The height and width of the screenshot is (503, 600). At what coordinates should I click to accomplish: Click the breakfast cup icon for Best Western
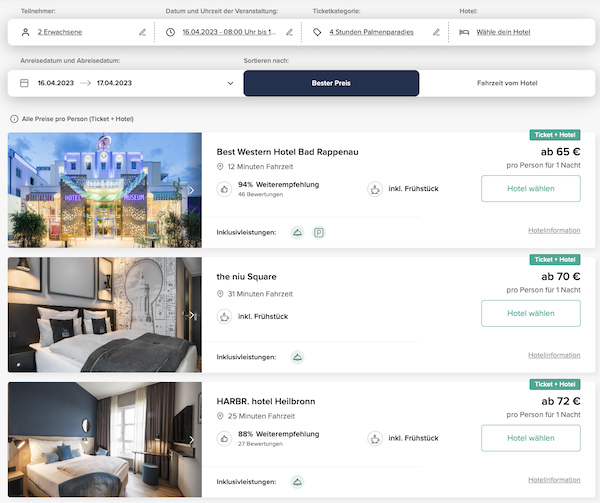pos(375,189)
